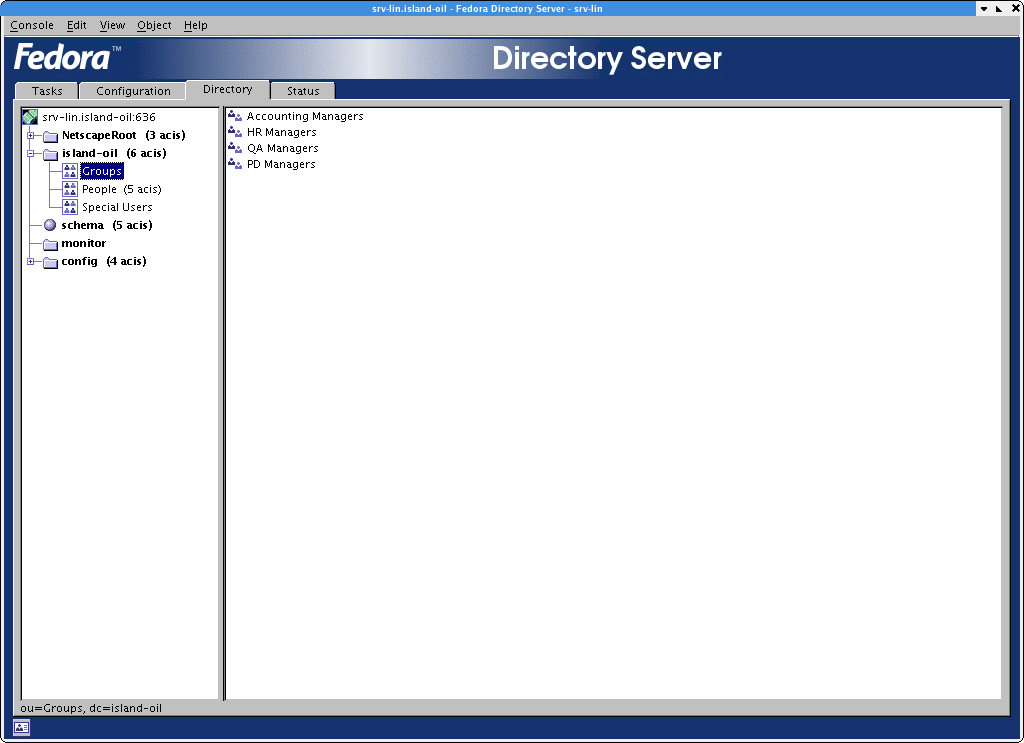Click the HR Managers group icon
Screen dimensions: 1024x743
(235, 132)
